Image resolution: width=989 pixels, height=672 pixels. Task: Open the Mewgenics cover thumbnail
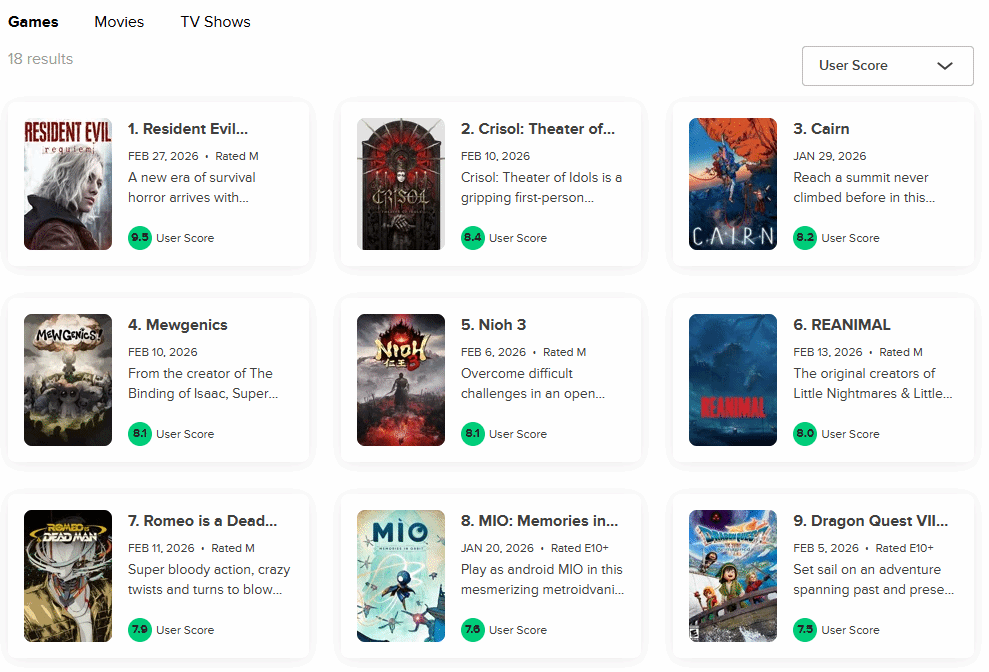tap(68, 380)
